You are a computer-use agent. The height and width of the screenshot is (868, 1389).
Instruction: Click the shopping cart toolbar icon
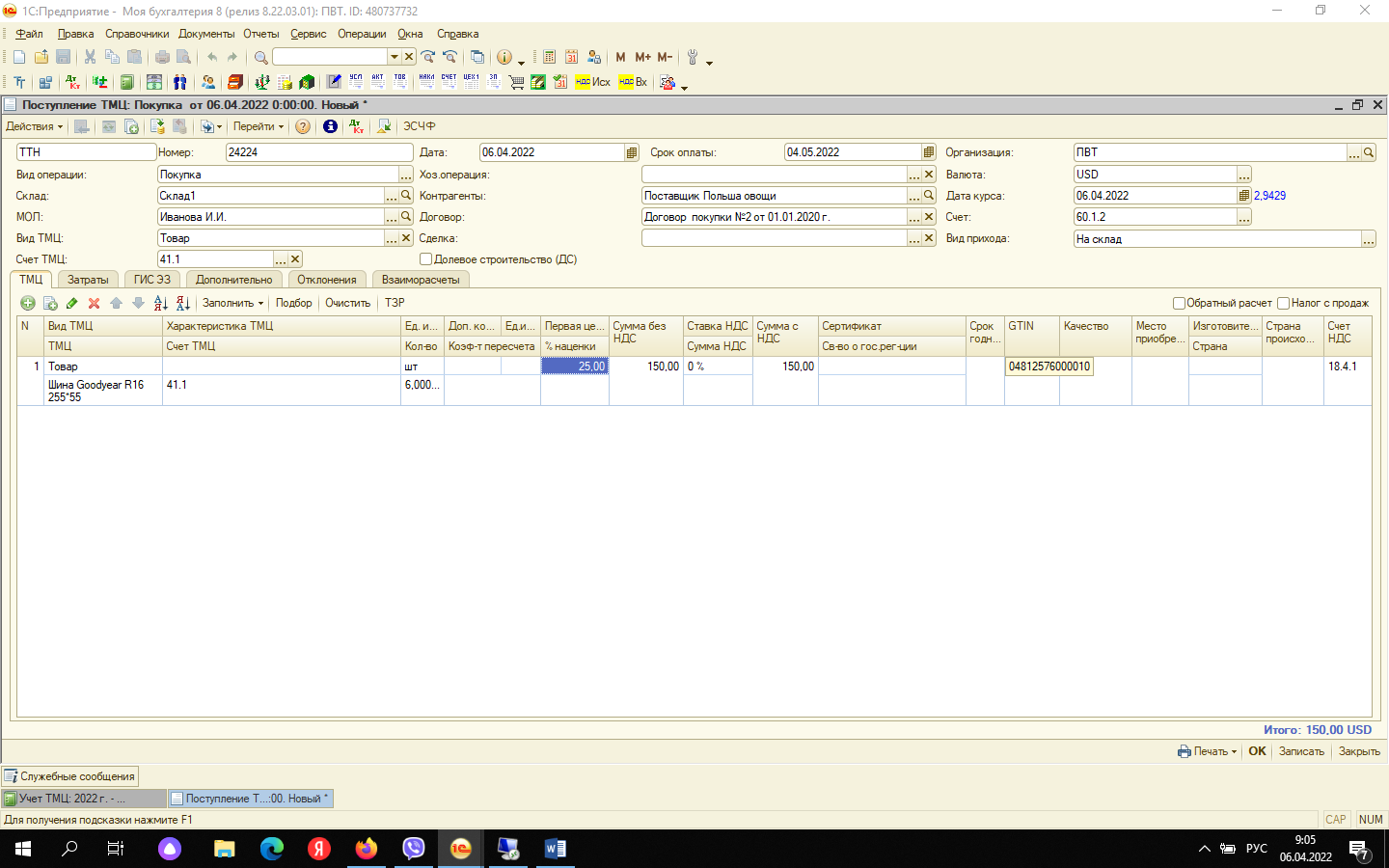point(516,82)
